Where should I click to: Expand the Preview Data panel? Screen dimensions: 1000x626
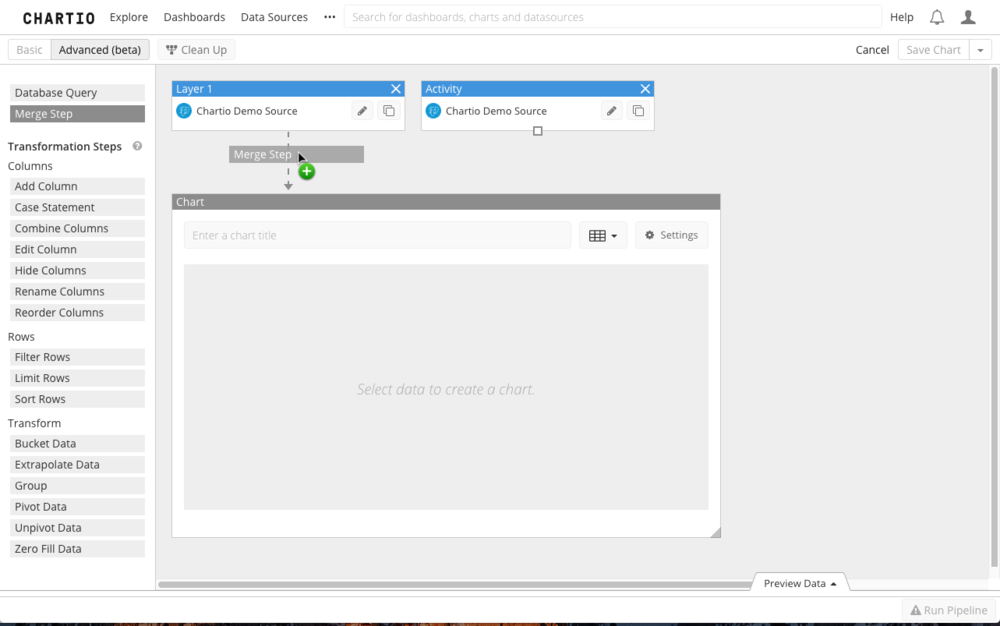(800, 583)
